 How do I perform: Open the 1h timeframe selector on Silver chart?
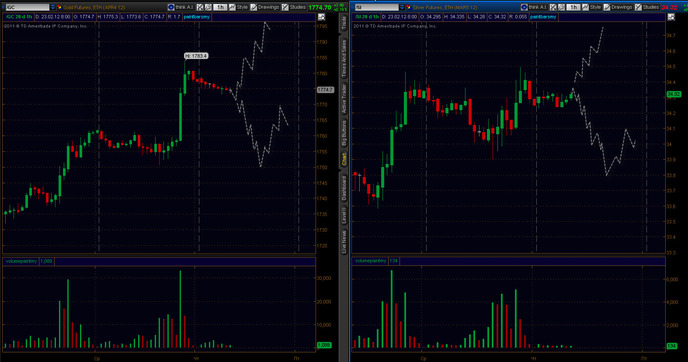click(573, 7)
